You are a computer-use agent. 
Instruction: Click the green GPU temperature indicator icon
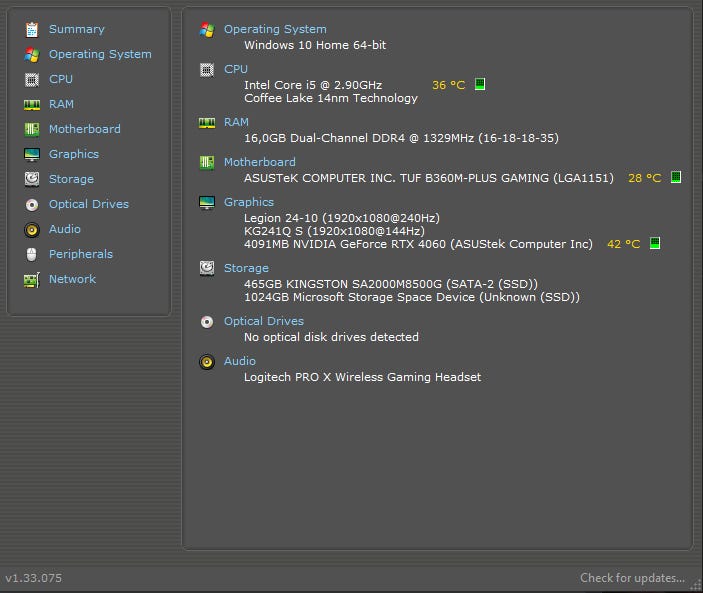[655, 243]
